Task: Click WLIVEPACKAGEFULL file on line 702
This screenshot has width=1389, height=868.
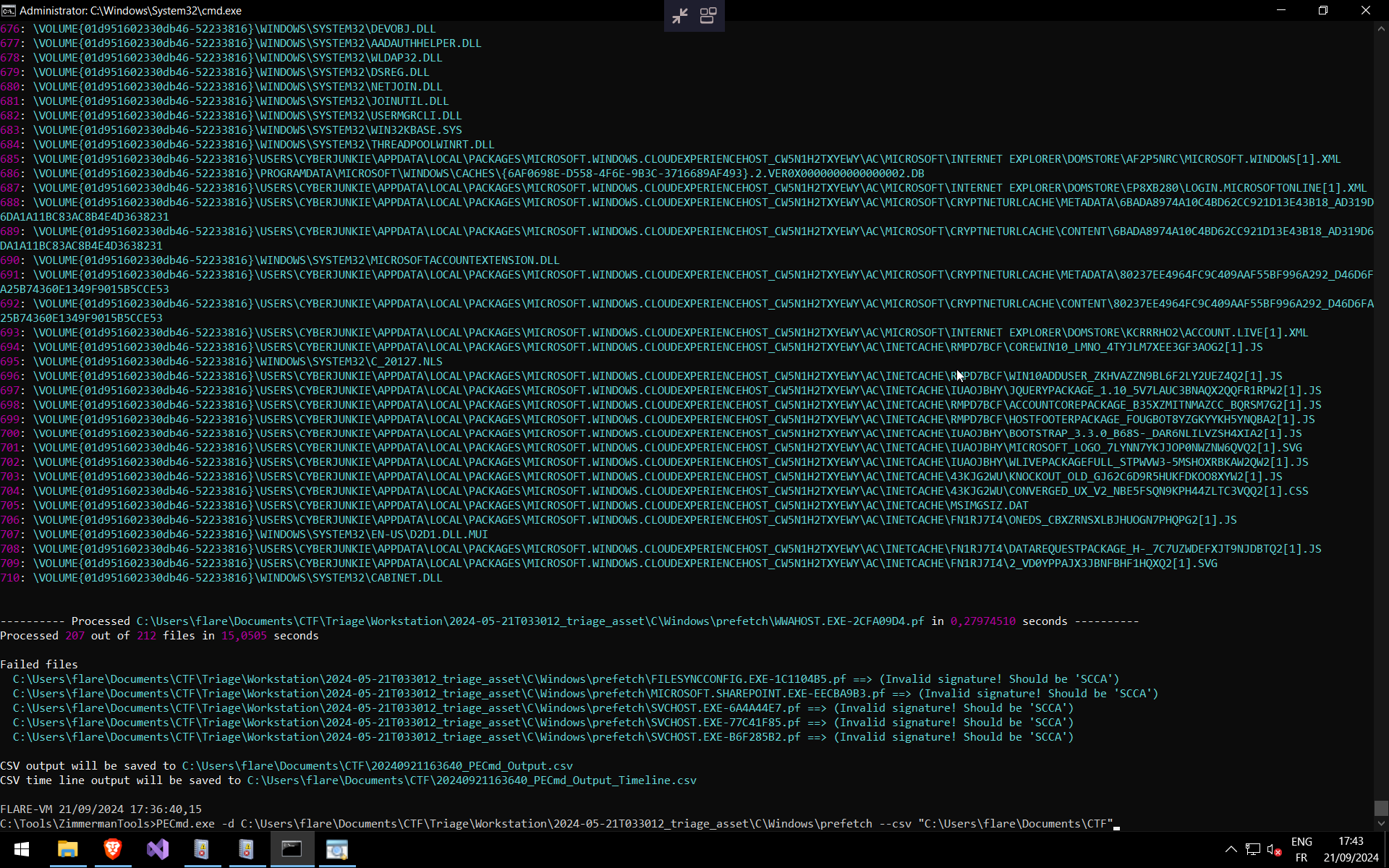Action: 1158,462
